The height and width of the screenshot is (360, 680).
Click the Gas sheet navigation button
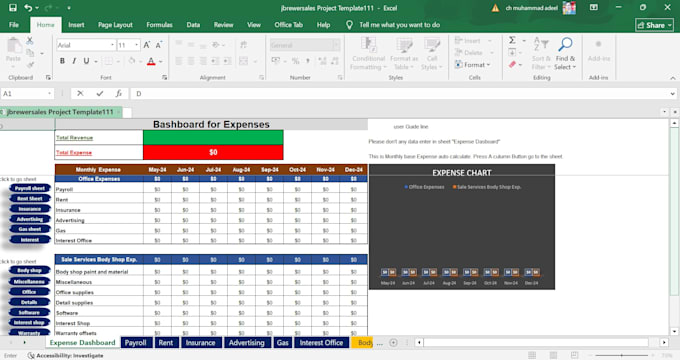click(29, 229)
